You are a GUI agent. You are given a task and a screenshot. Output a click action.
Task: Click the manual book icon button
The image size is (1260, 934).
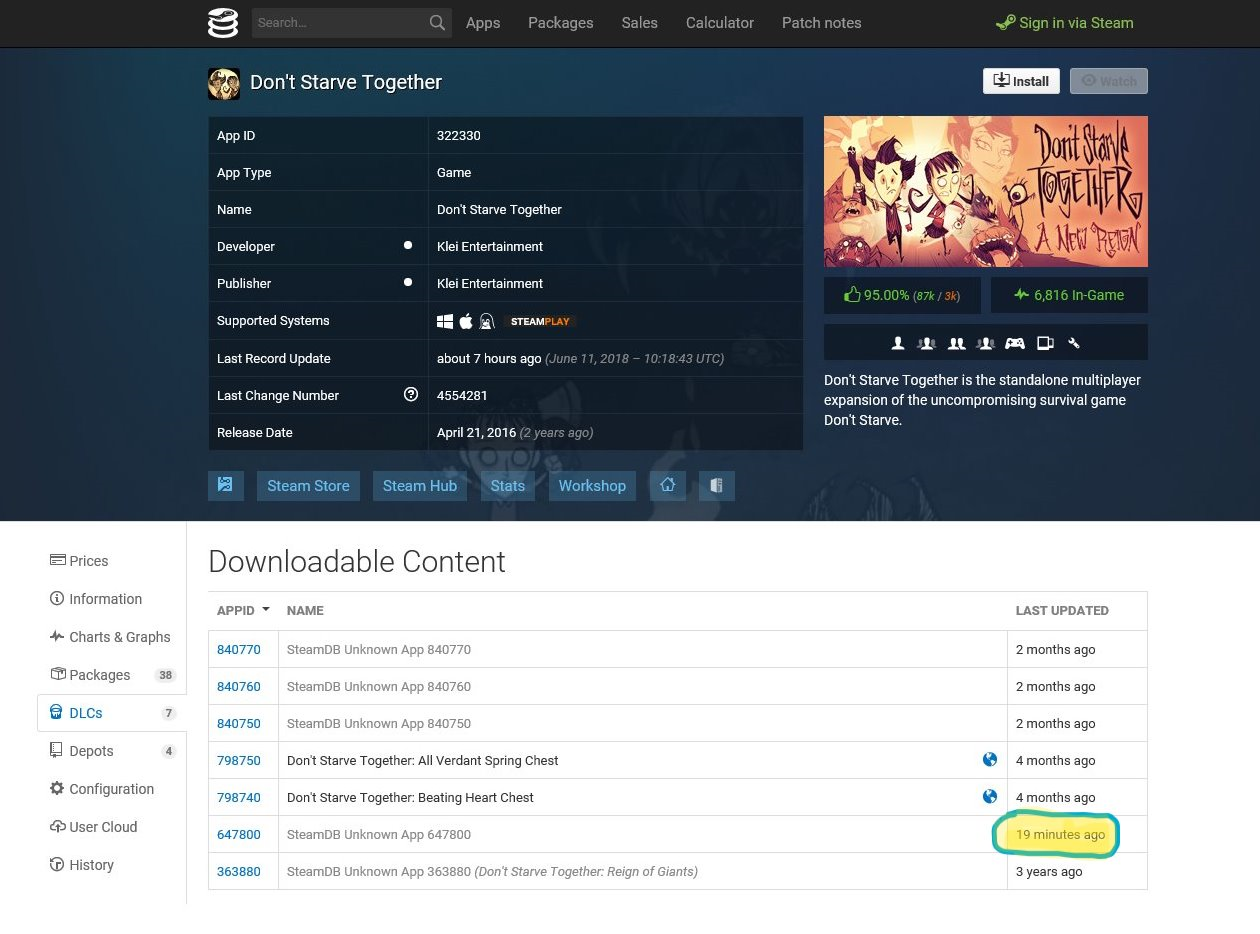pos(716,485)
